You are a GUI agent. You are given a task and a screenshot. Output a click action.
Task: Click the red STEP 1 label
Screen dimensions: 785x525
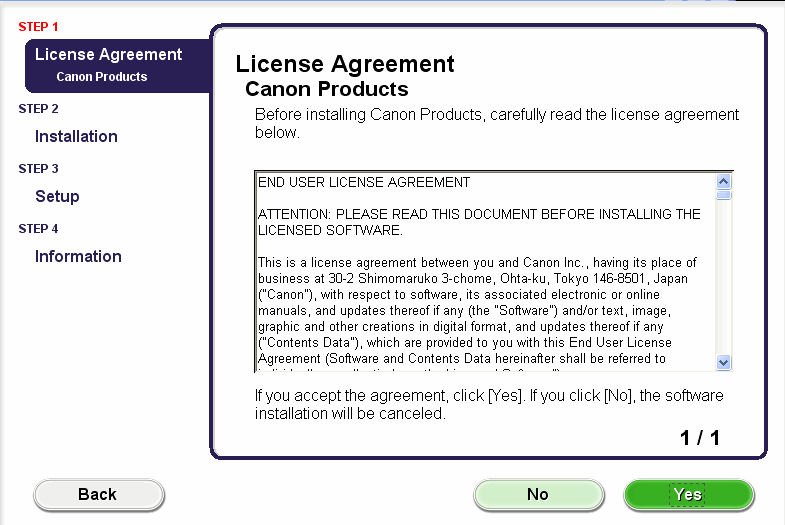pyautogui.click(x=38, y=27)
